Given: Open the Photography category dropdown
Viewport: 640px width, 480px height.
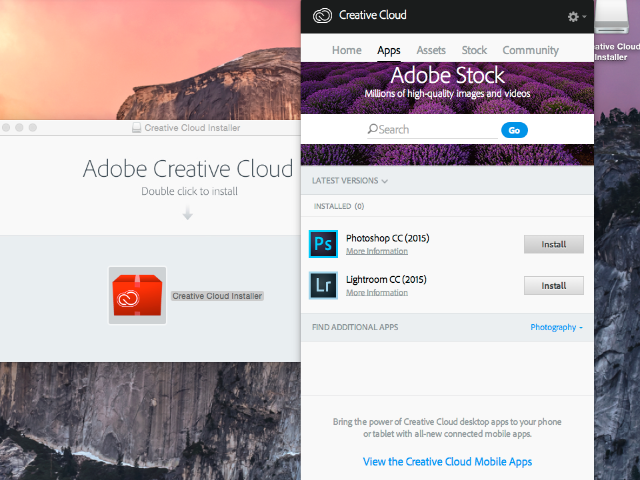Looking at the screenshot, I should coord(556,327).
